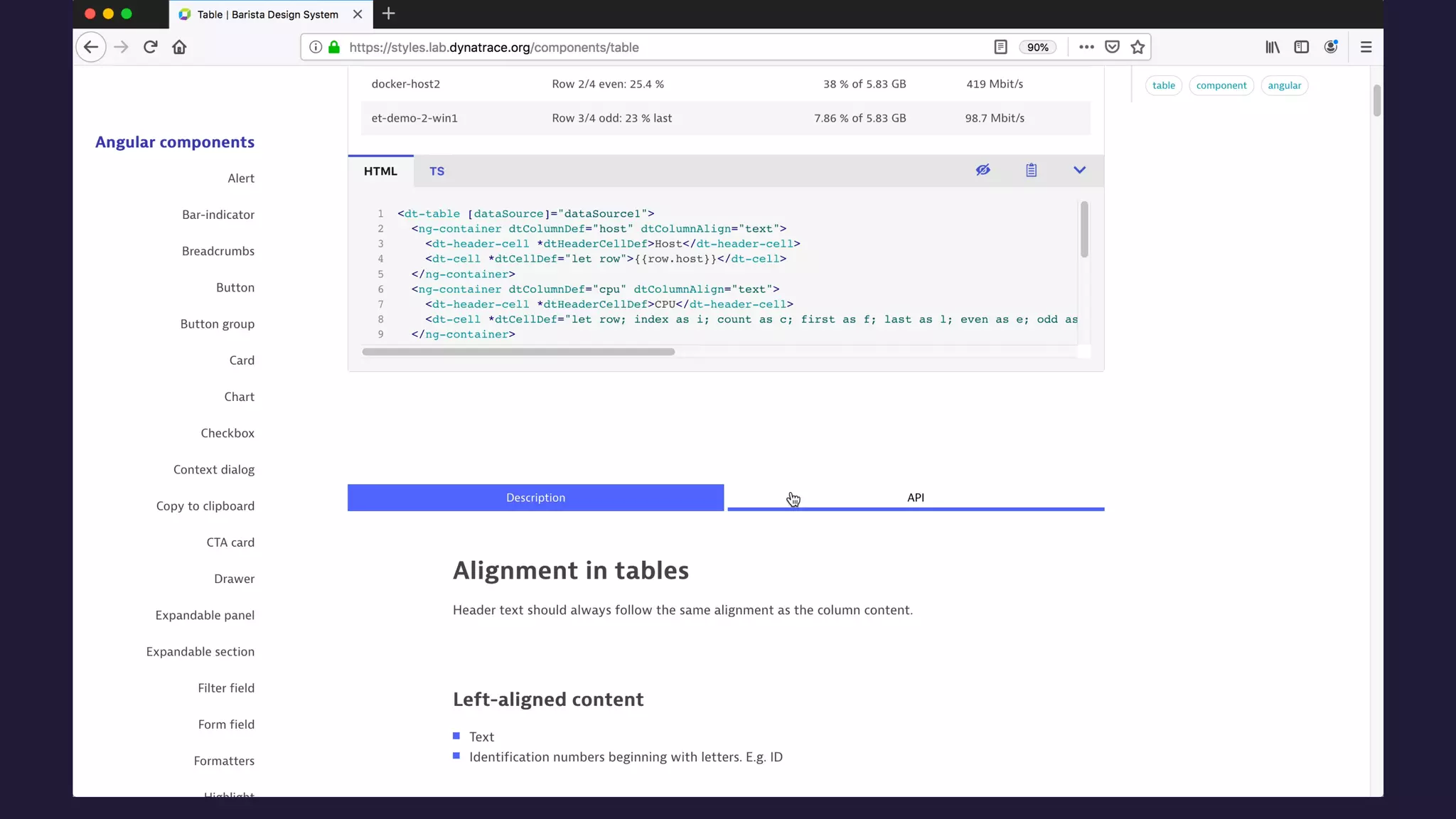
Task: Click the 90% zoom level indicator
Action: pyautogui.click(x=1037, y=47)
